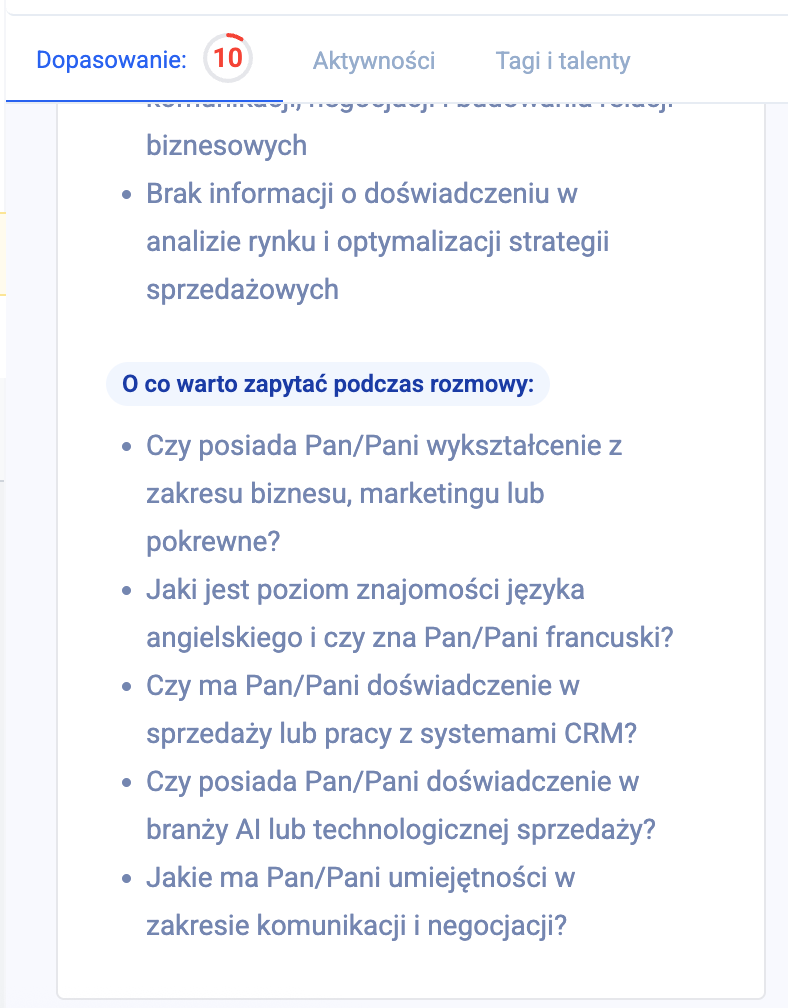Viewport: 788px width, 1008px height.
Task: Open the Dopasowanie tab
Action: 111,60
